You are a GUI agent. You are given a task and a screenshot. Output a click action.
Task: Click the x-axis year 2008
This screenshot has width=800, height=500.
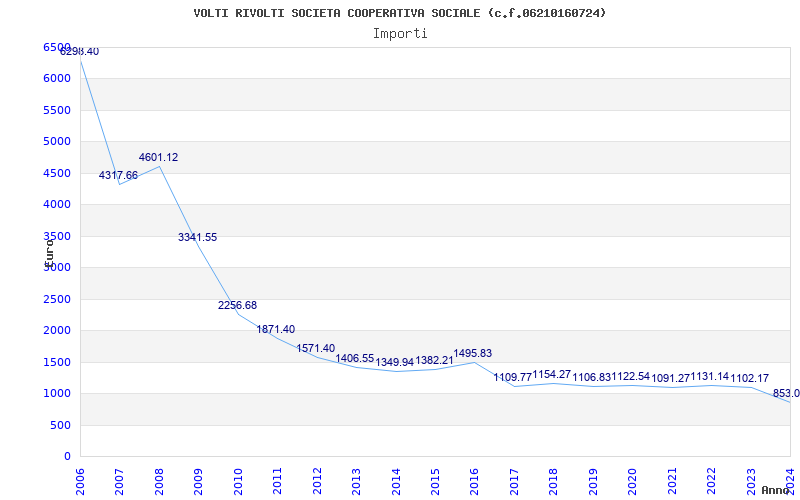159,481
